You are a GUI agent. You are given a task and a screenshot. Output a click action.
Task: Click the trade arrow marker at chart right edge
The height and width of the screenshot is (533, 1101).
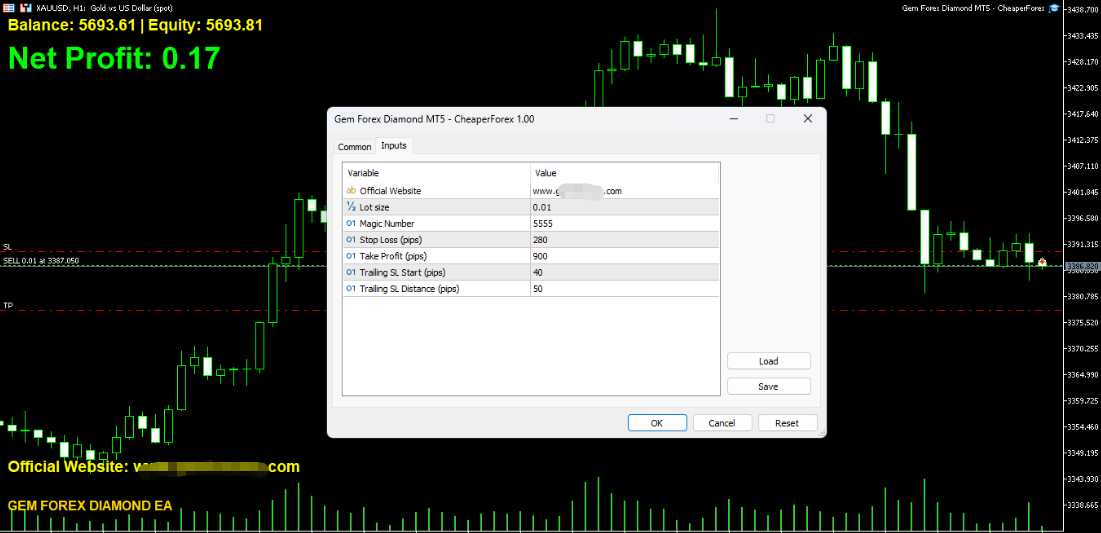click(x=1042, y=263)
